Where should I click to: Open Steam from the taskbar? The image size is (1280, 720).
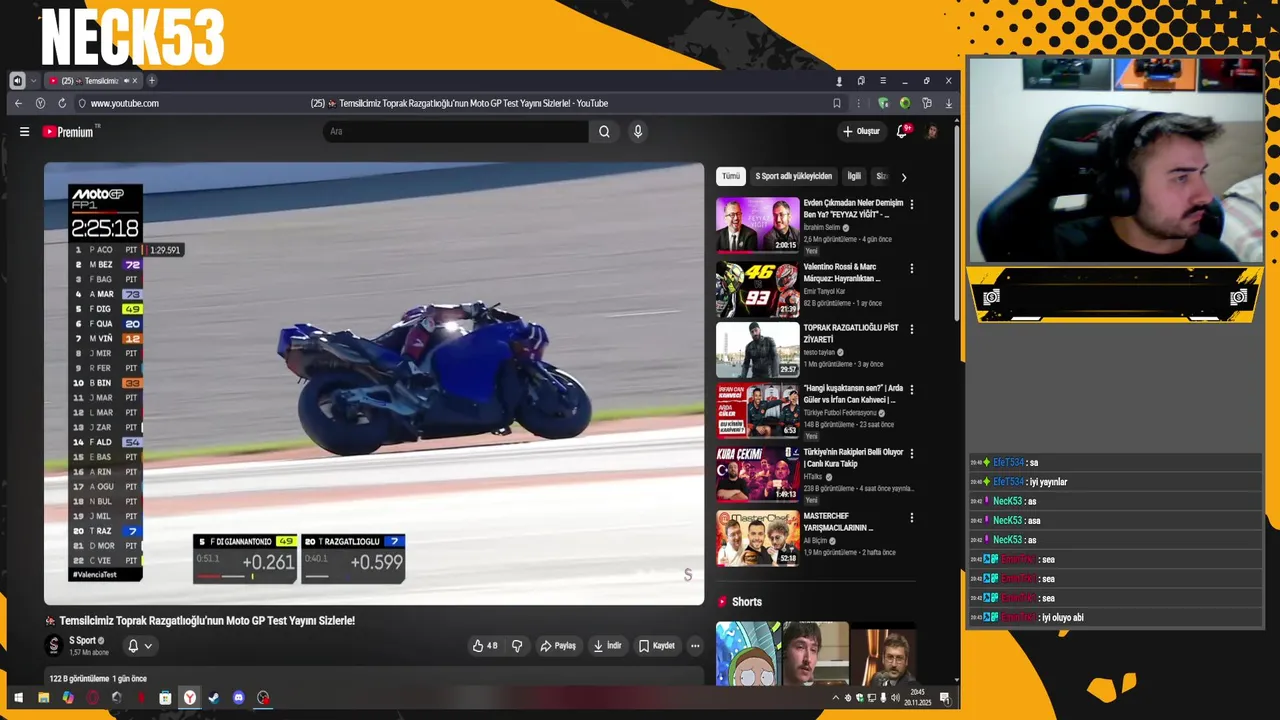point(214,698)
